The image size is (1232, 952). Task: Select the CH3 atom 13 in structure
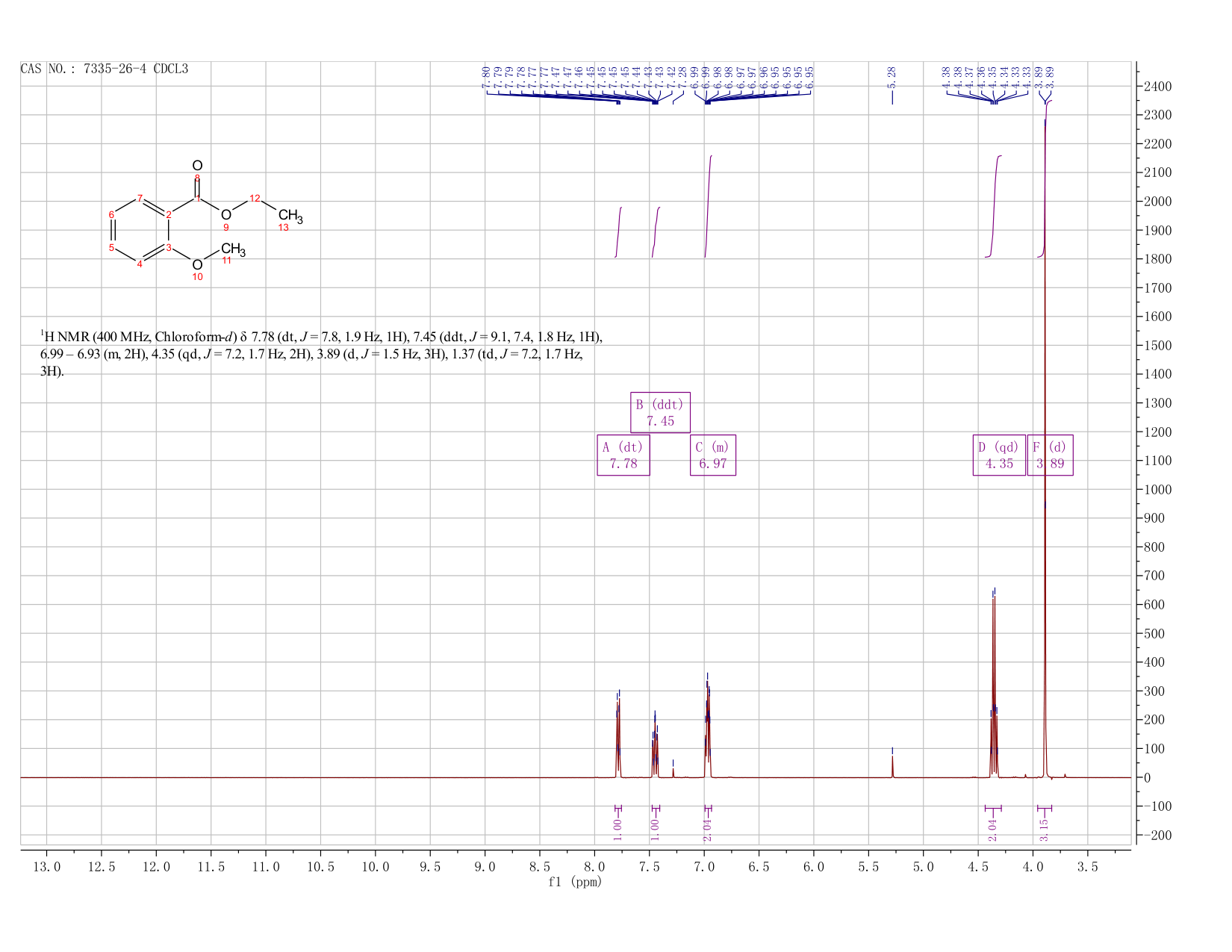[290, 217]
